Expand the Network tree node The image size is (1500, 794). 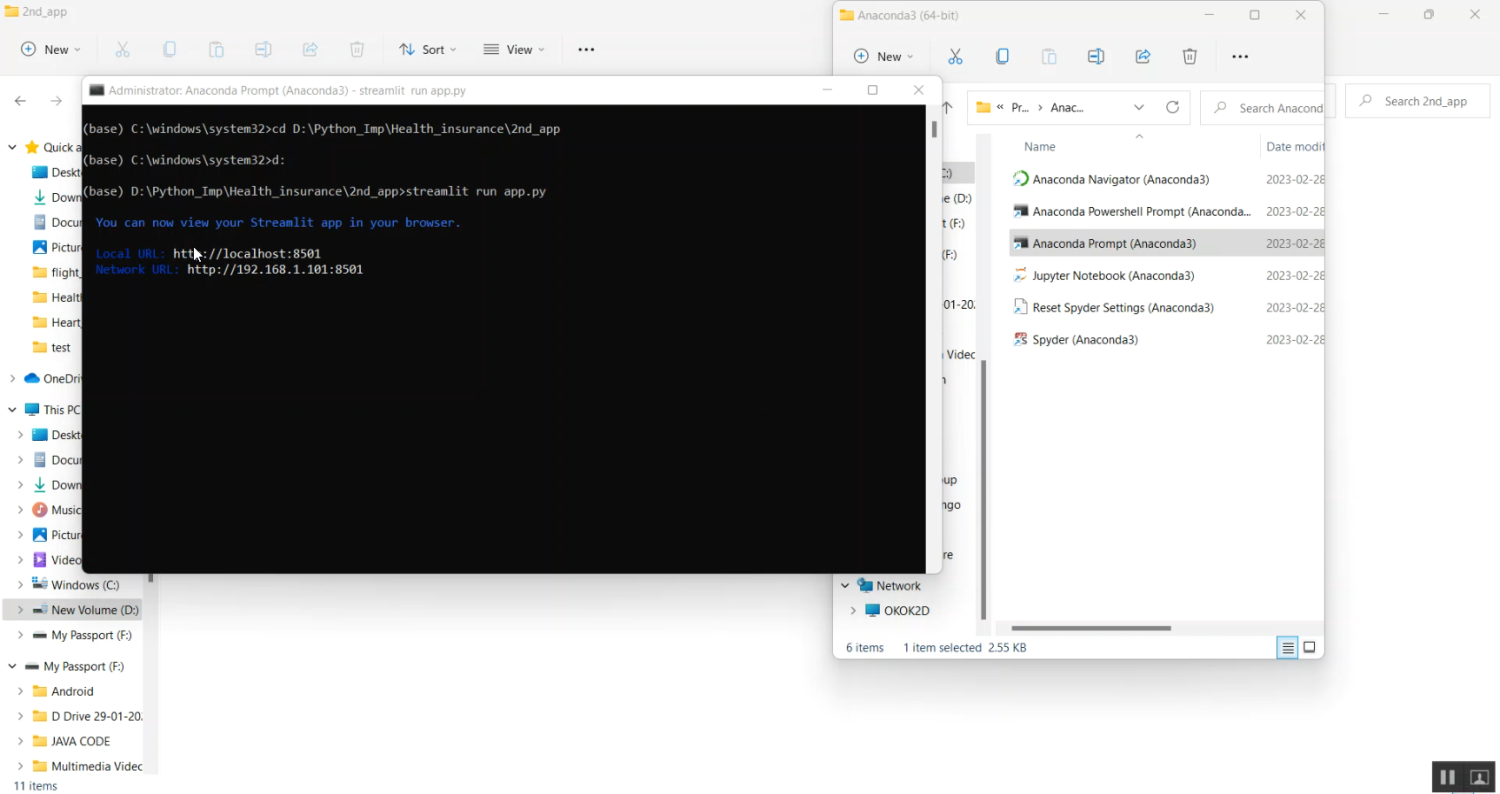coord(845,586)
